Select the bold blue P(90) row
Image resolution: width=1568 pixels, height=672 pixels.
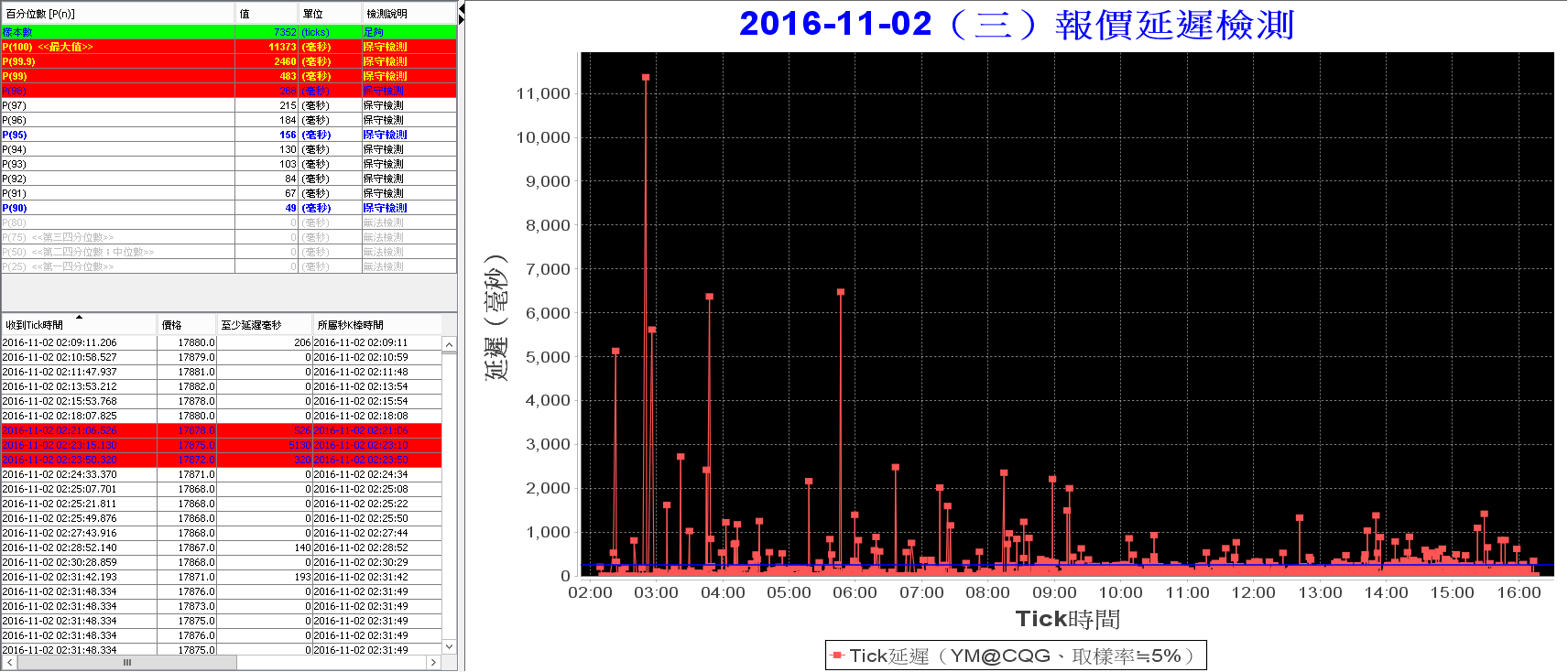(229, 208)
